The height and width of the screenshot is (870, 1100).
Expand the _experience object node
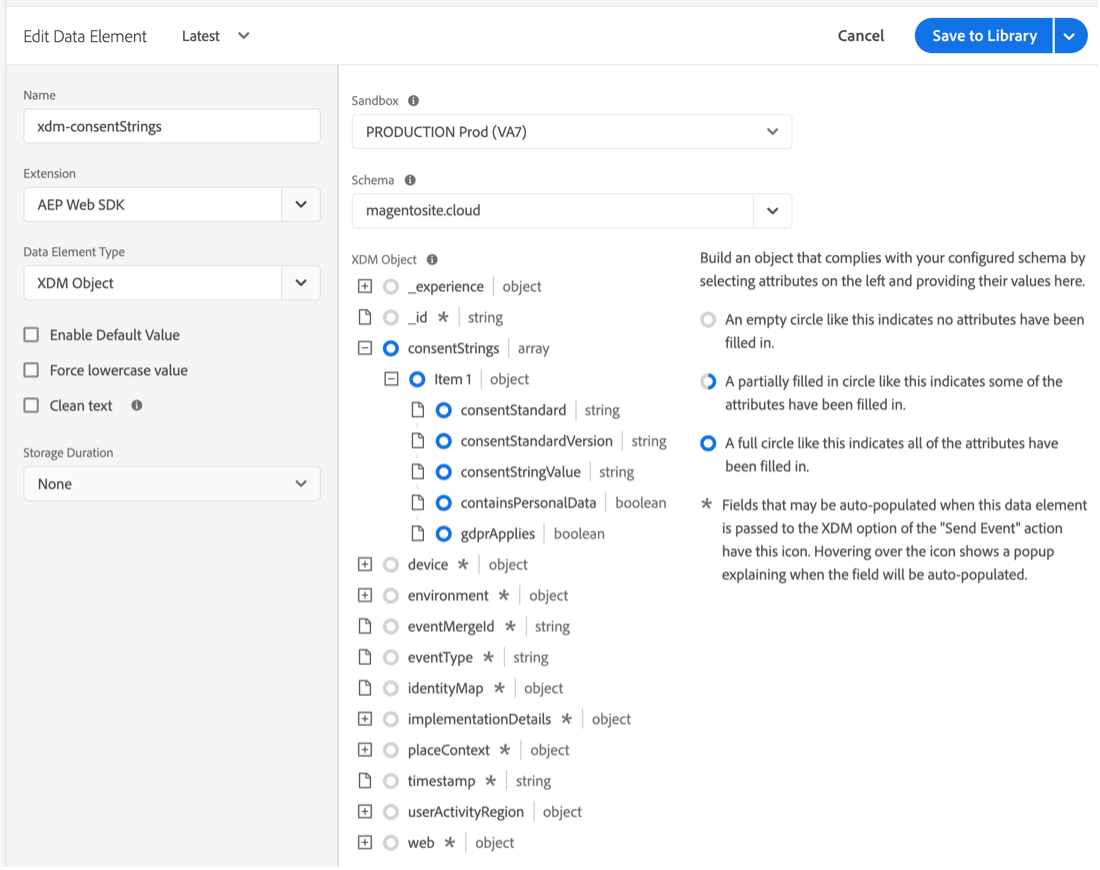pyautogui.click(x=365, y=287)
